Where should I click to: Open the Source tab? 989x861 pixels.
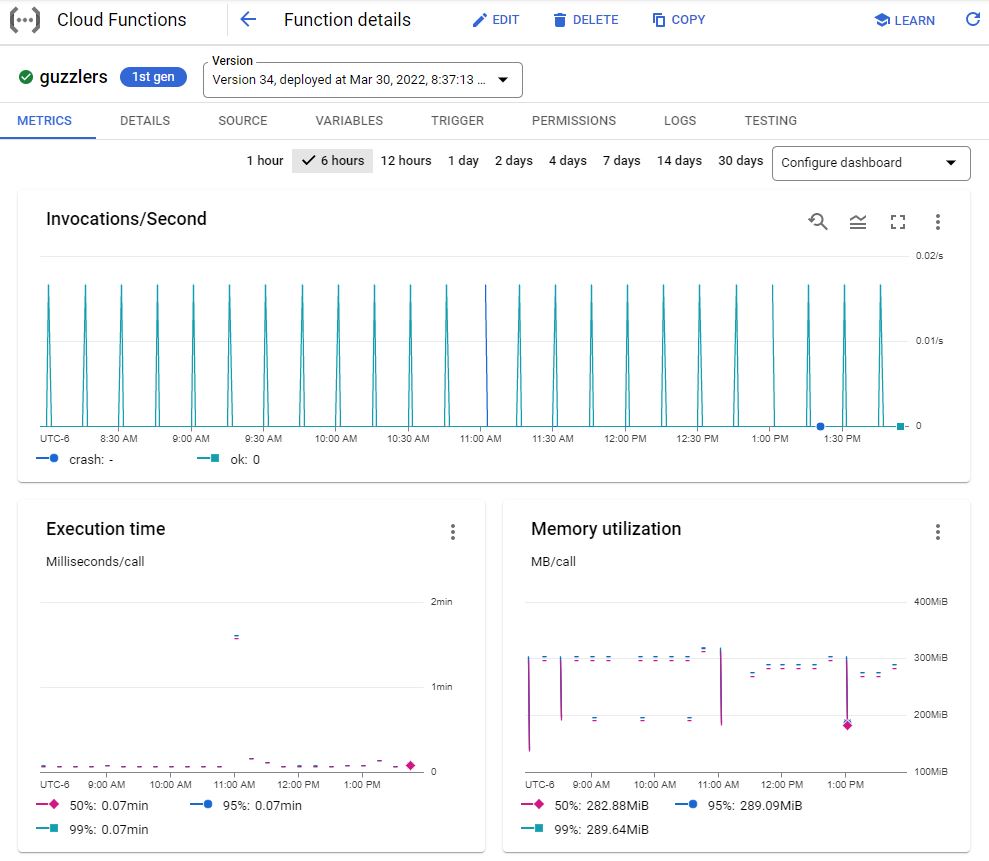243,121
